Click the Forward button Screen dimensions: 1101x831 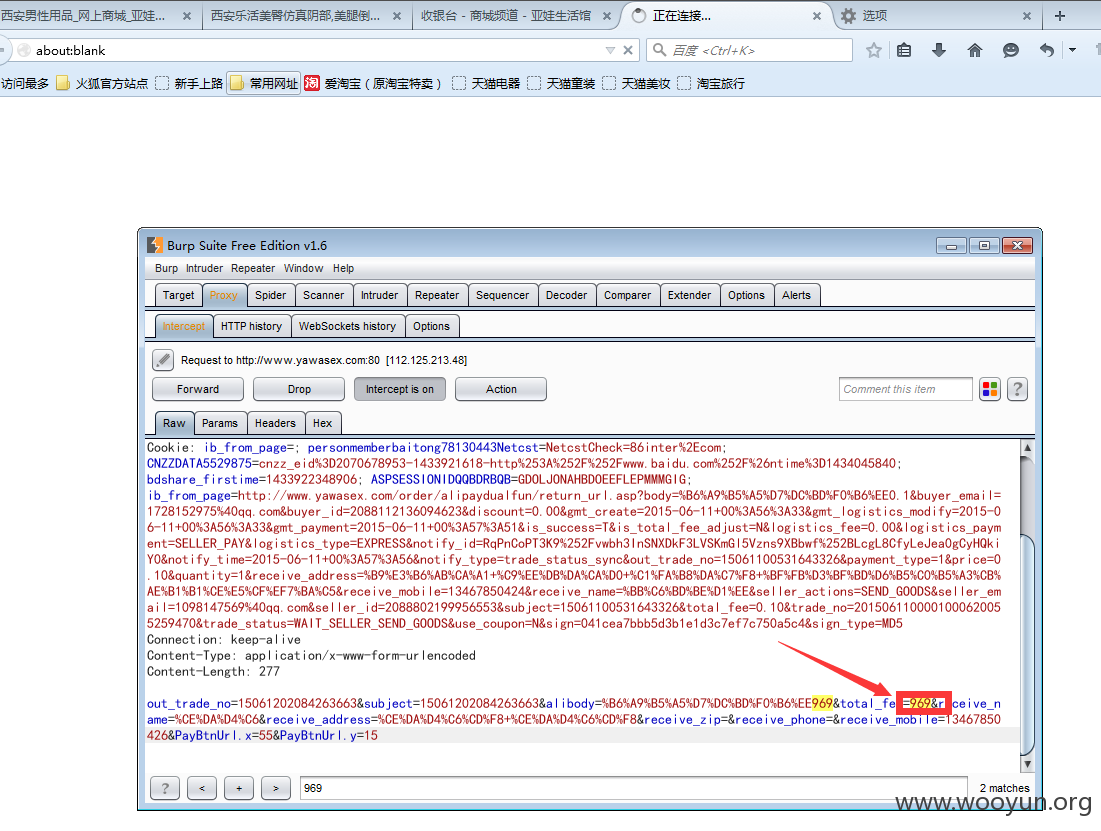(x=198, y=389)
